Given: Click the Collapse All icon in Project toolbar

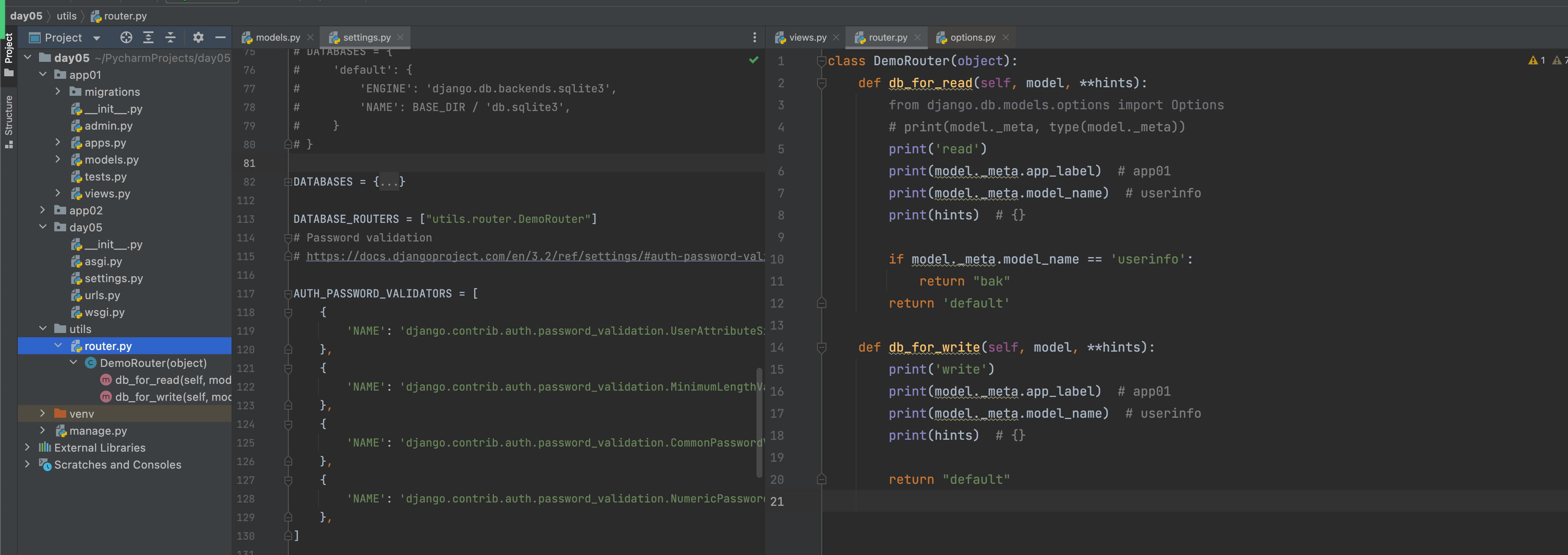Looking at the screenshot, I should (x=170, y=38).
